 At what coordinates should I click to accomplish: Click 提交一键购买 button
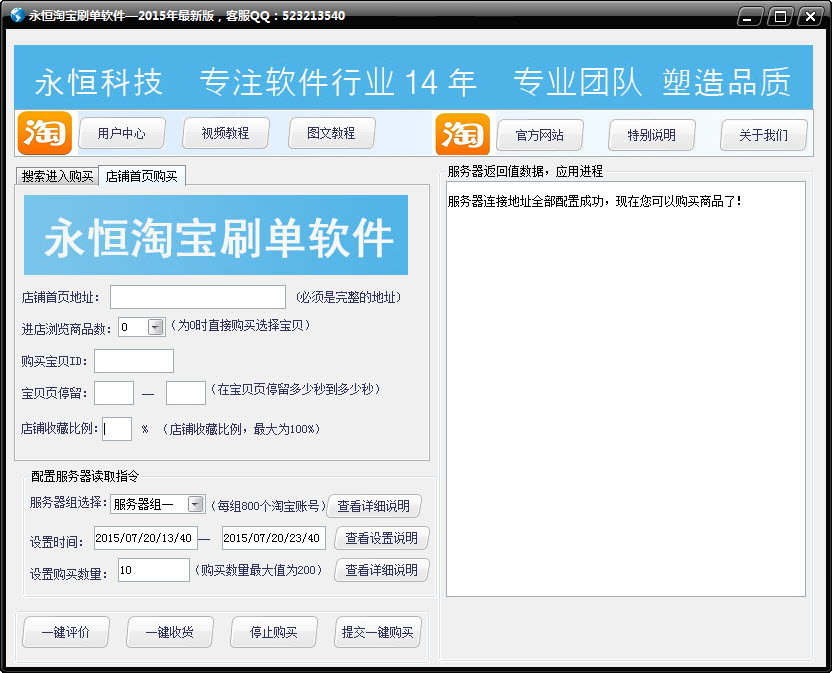378,632
